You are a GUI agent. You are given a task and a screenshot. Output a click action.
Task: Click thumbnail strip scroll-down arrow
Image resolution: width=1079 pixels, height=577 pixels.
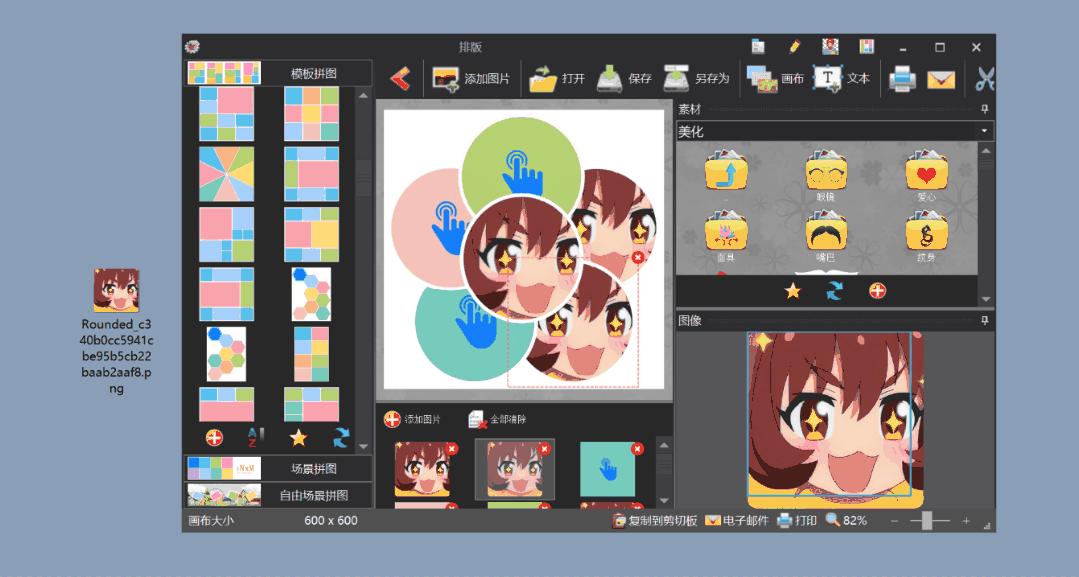[664, 501]
